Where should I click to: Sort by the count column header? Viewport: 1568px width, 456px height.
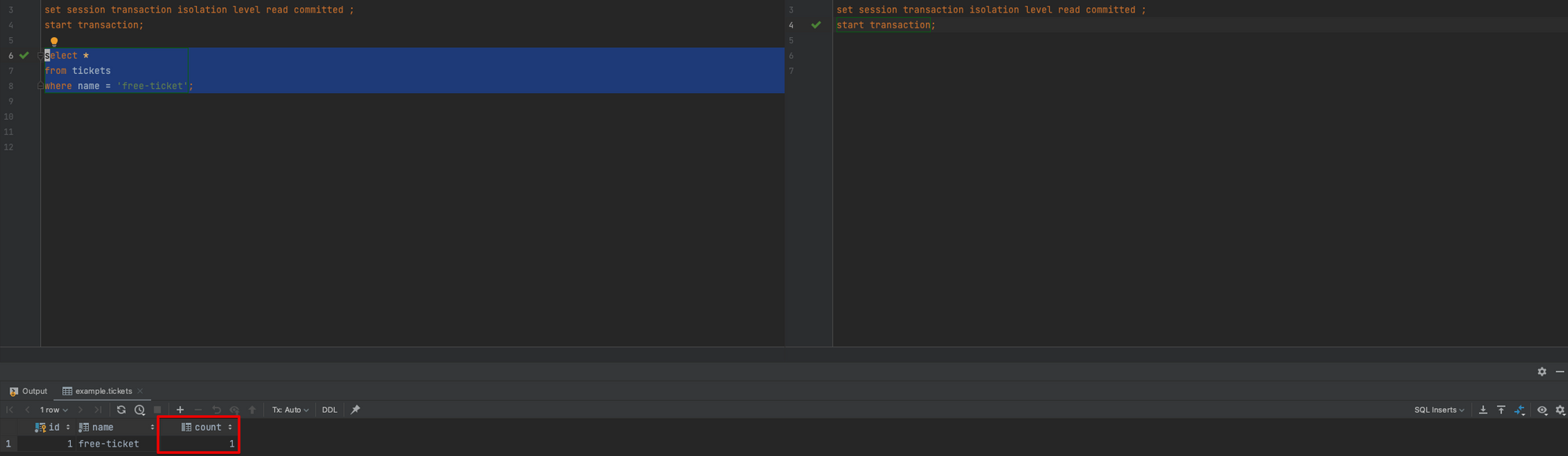pos(207,427)
